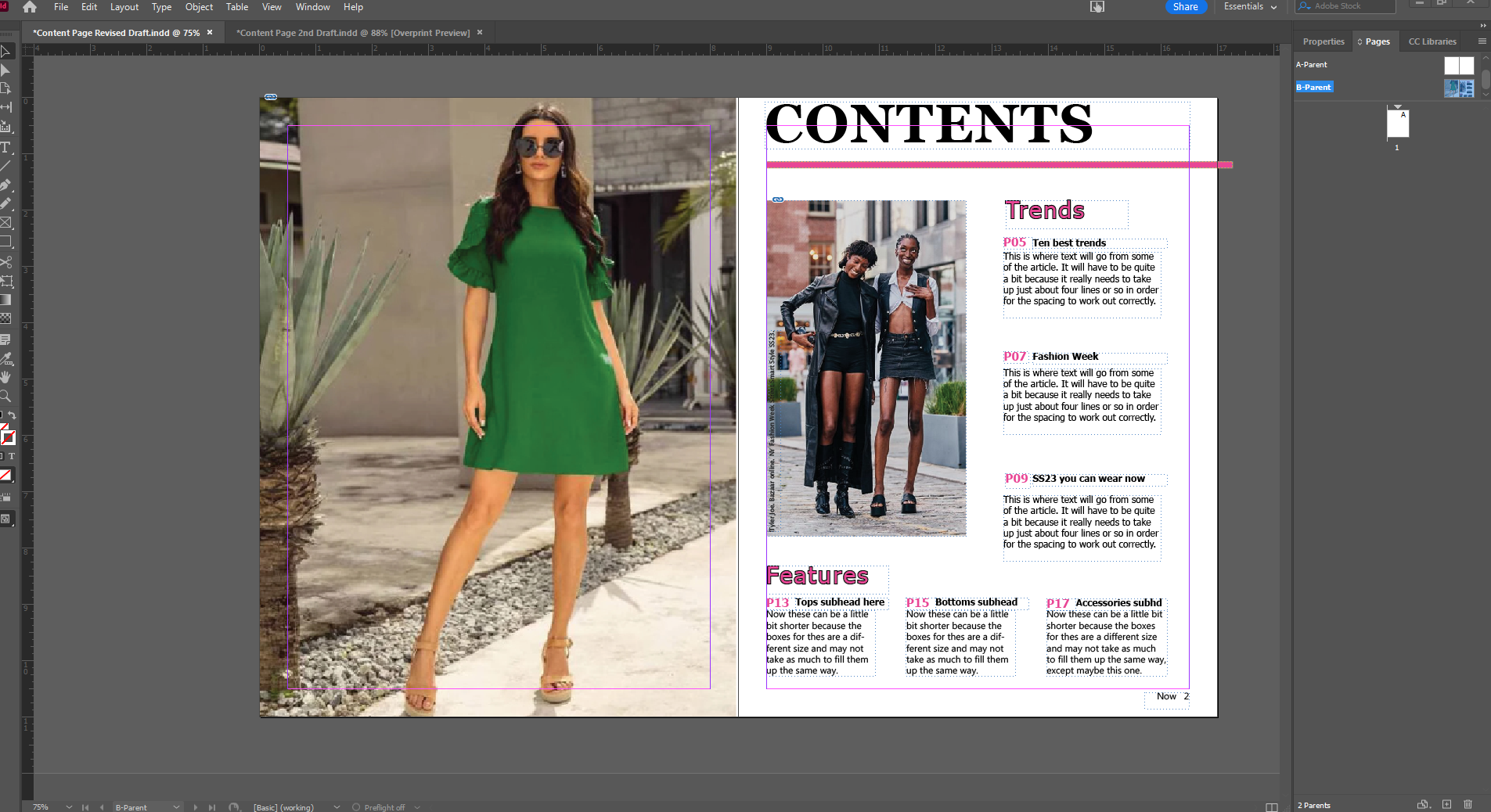Click the Share button

coord(1184,6)
